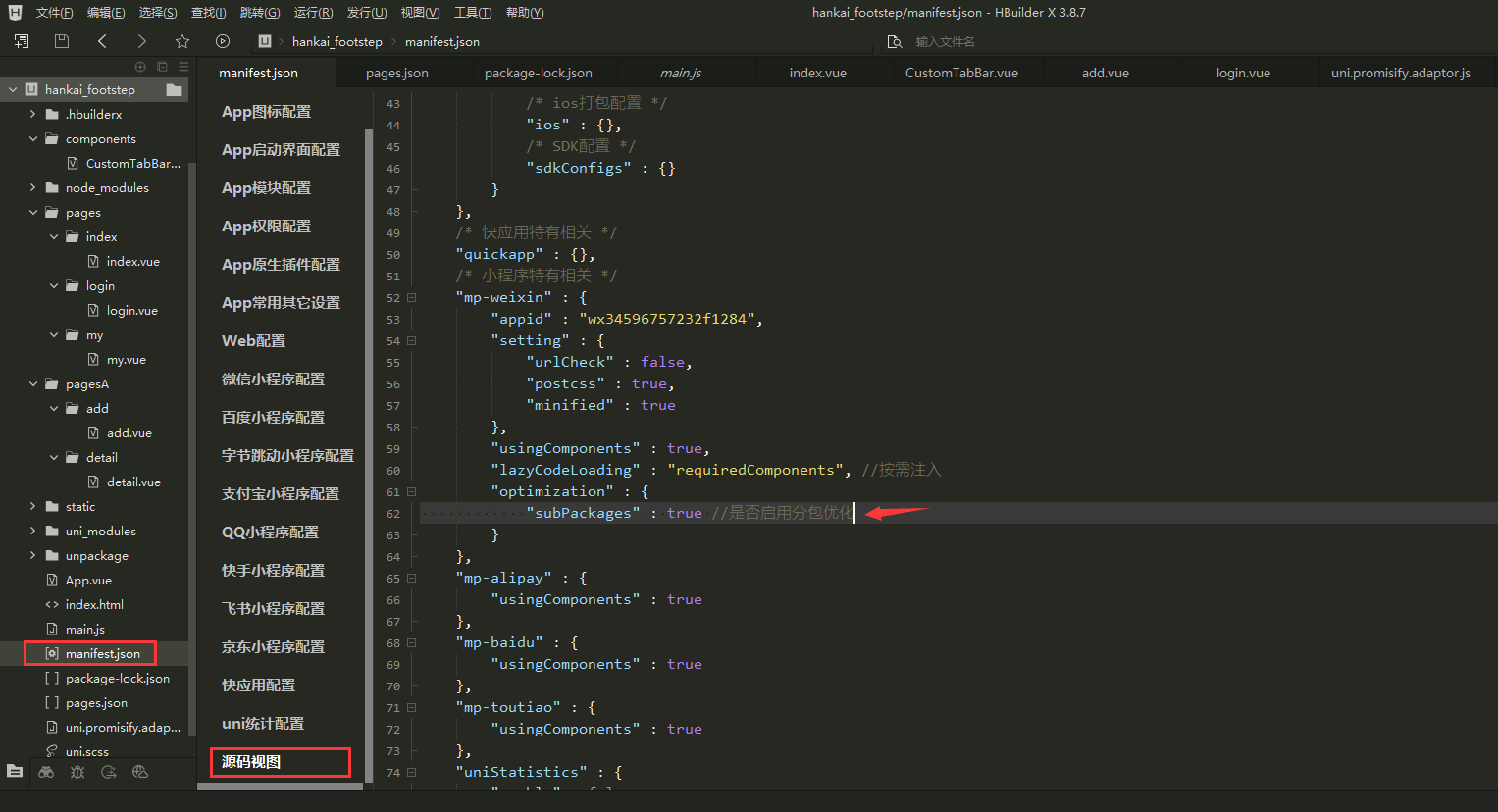Open the 发行(U) menu
Screen dimensions: 1498x812
367,13
